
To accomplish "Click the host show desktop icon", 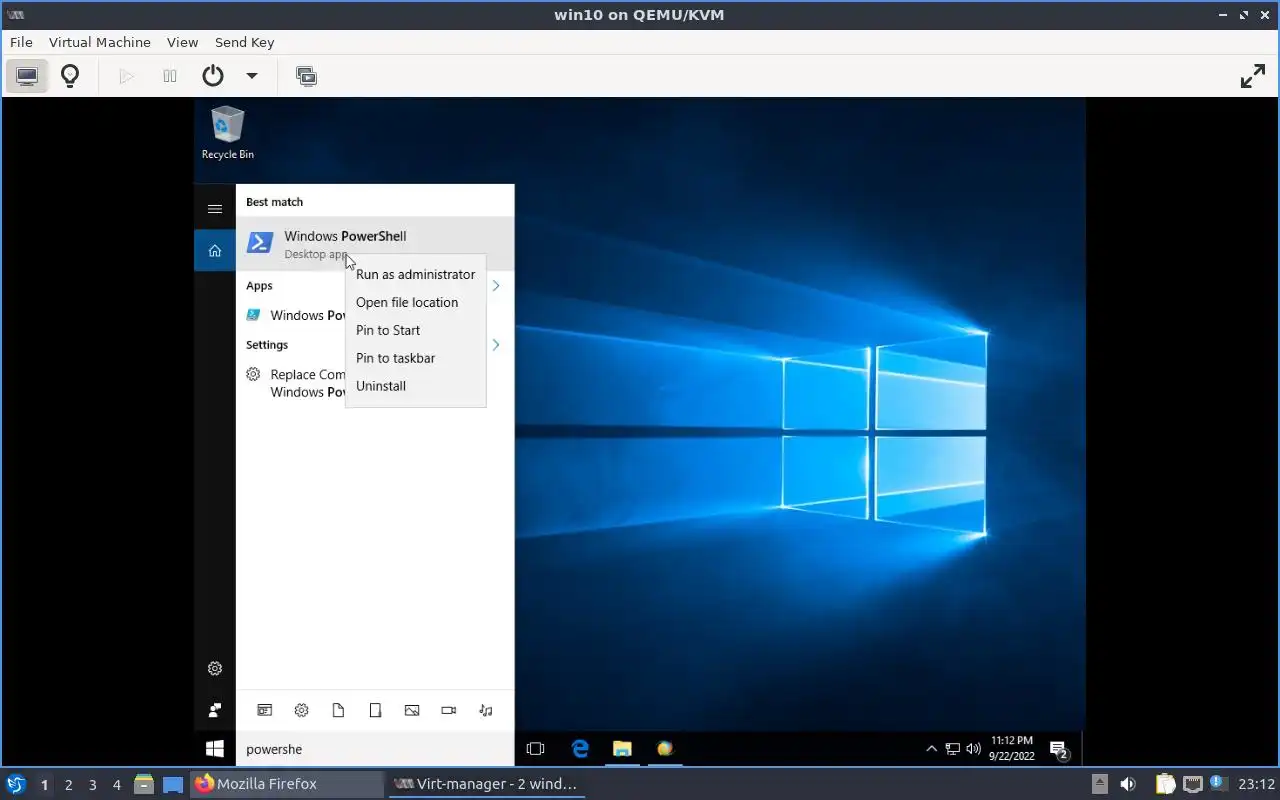I will [173, 784].
